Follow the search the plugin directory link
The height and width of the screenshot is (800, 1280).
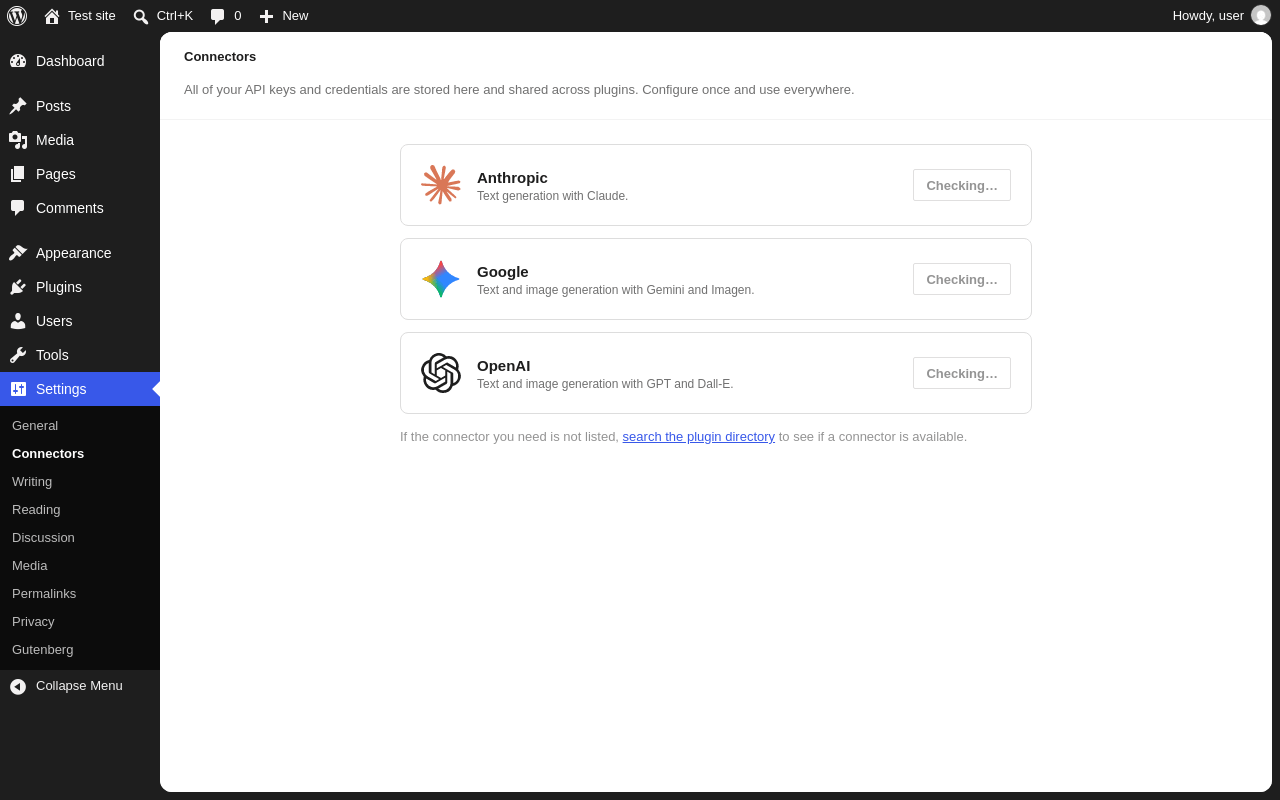pyautogui.click(x=699, y=437)
